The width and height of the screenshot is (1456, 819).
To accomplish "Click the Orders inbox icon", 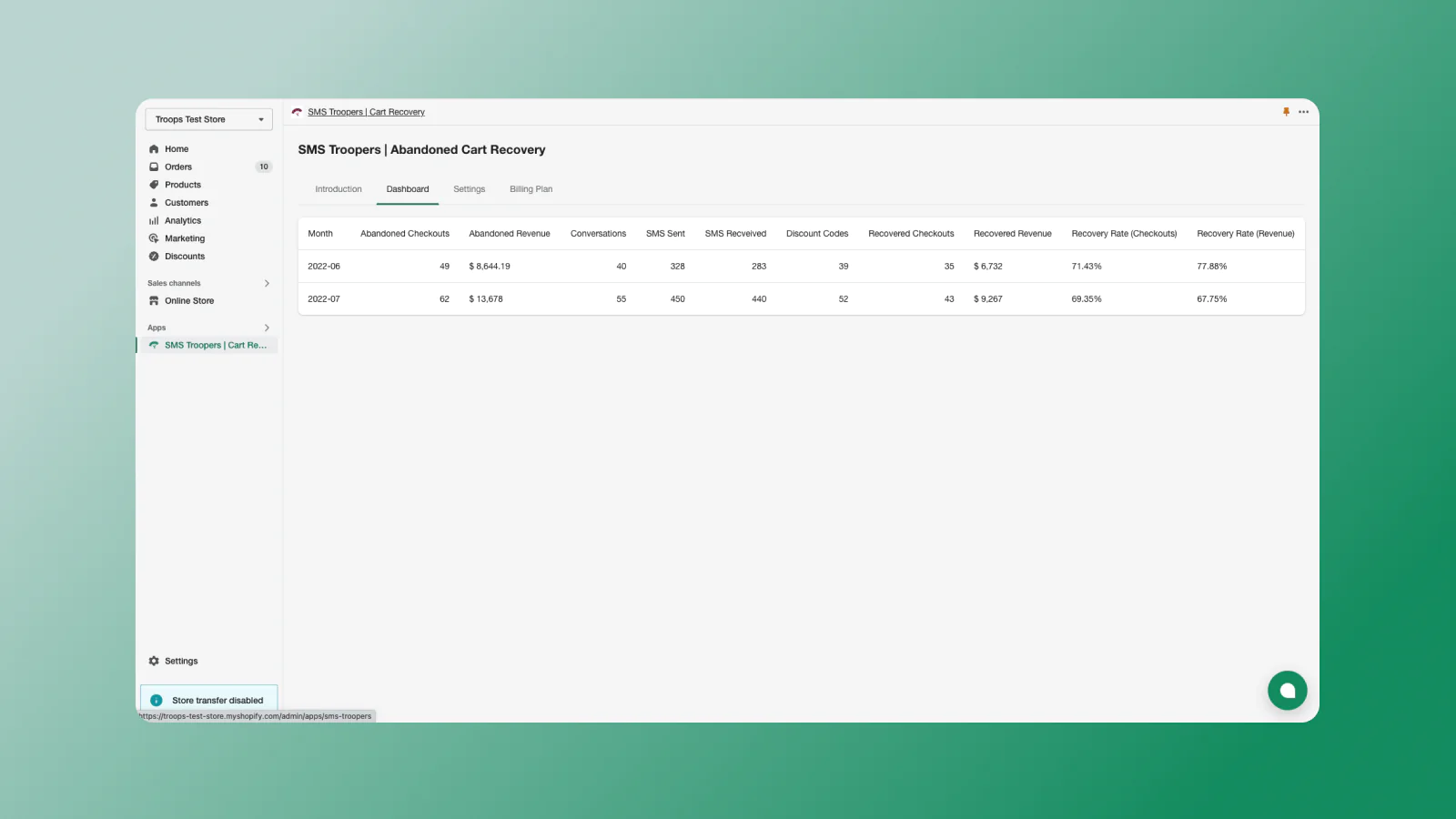I will click(x=154, y=167).
